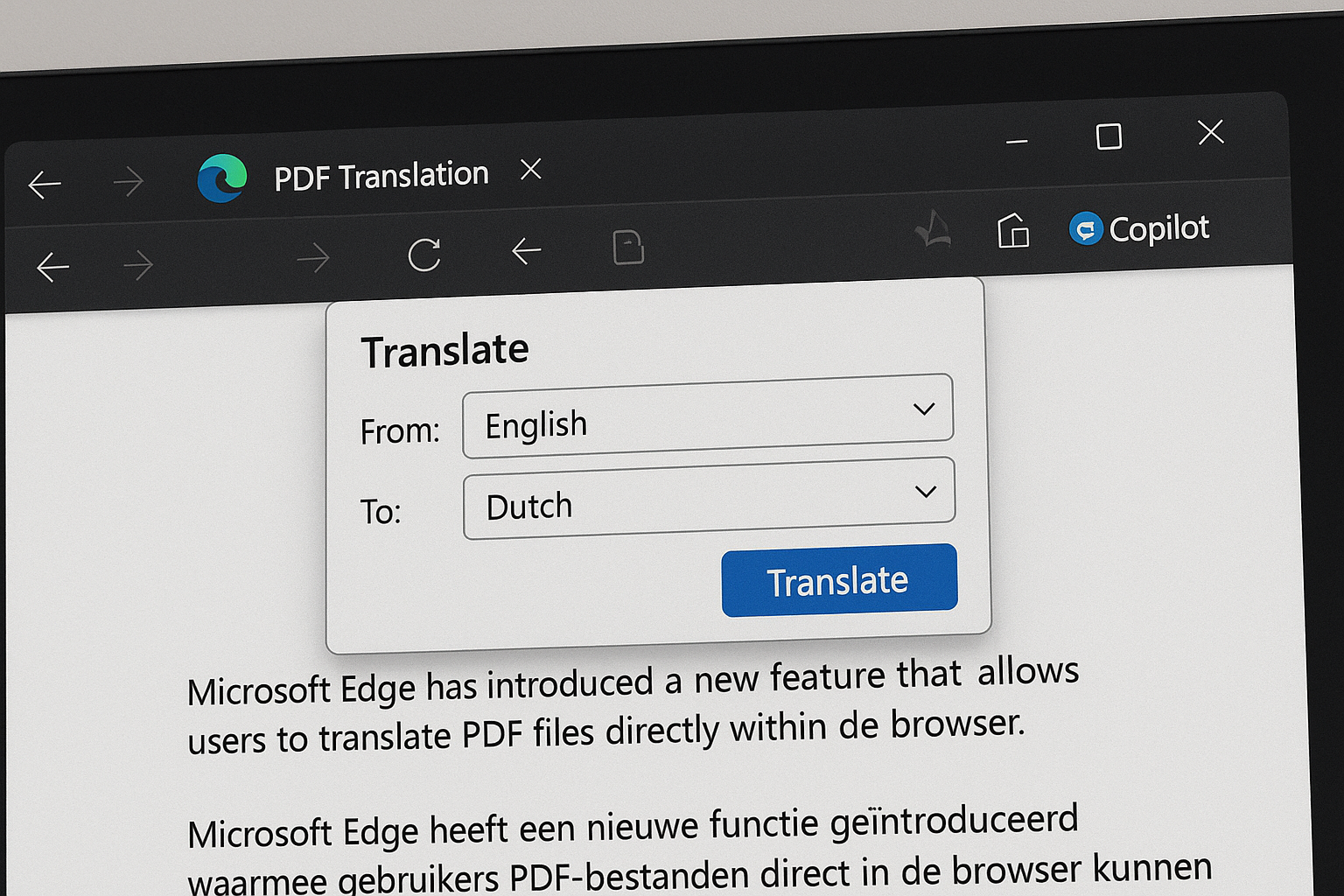Click the dimmed icon left of home
Image resolution: width=1344 pixels, height=896 pixels.
click(933, 230)
